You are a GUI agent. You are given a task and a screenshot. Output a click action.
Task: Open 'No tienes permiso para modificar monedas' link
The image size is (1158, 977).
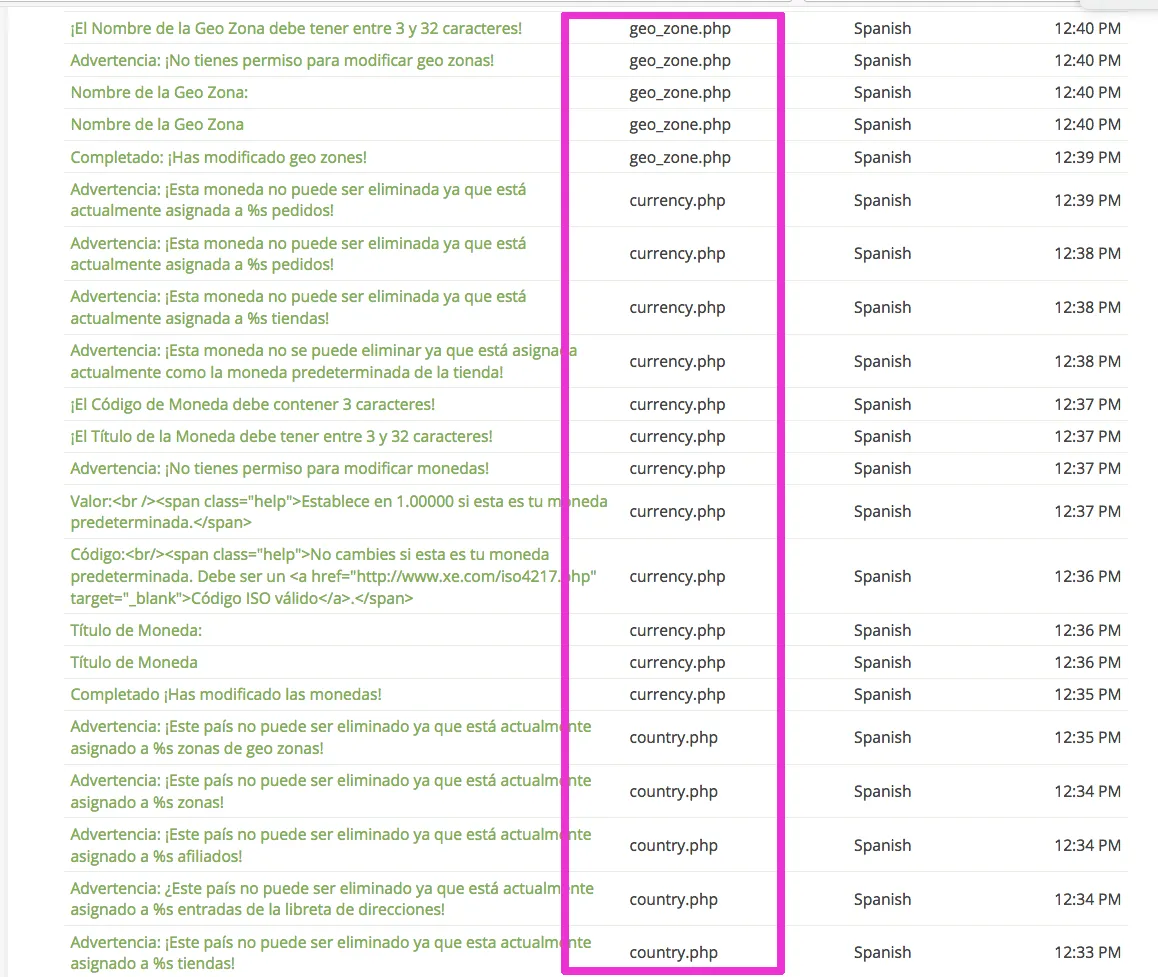click(x=280, y=469)
